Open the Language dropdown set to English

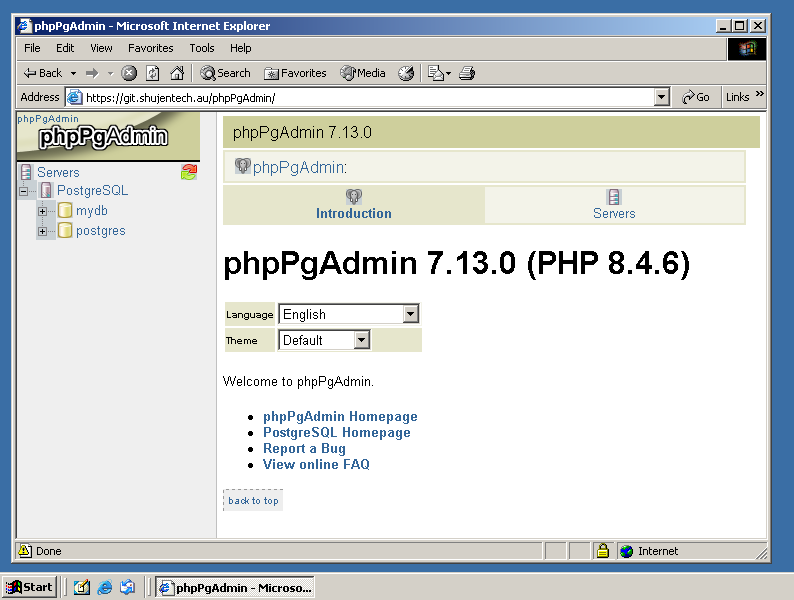tap(349, 314)
